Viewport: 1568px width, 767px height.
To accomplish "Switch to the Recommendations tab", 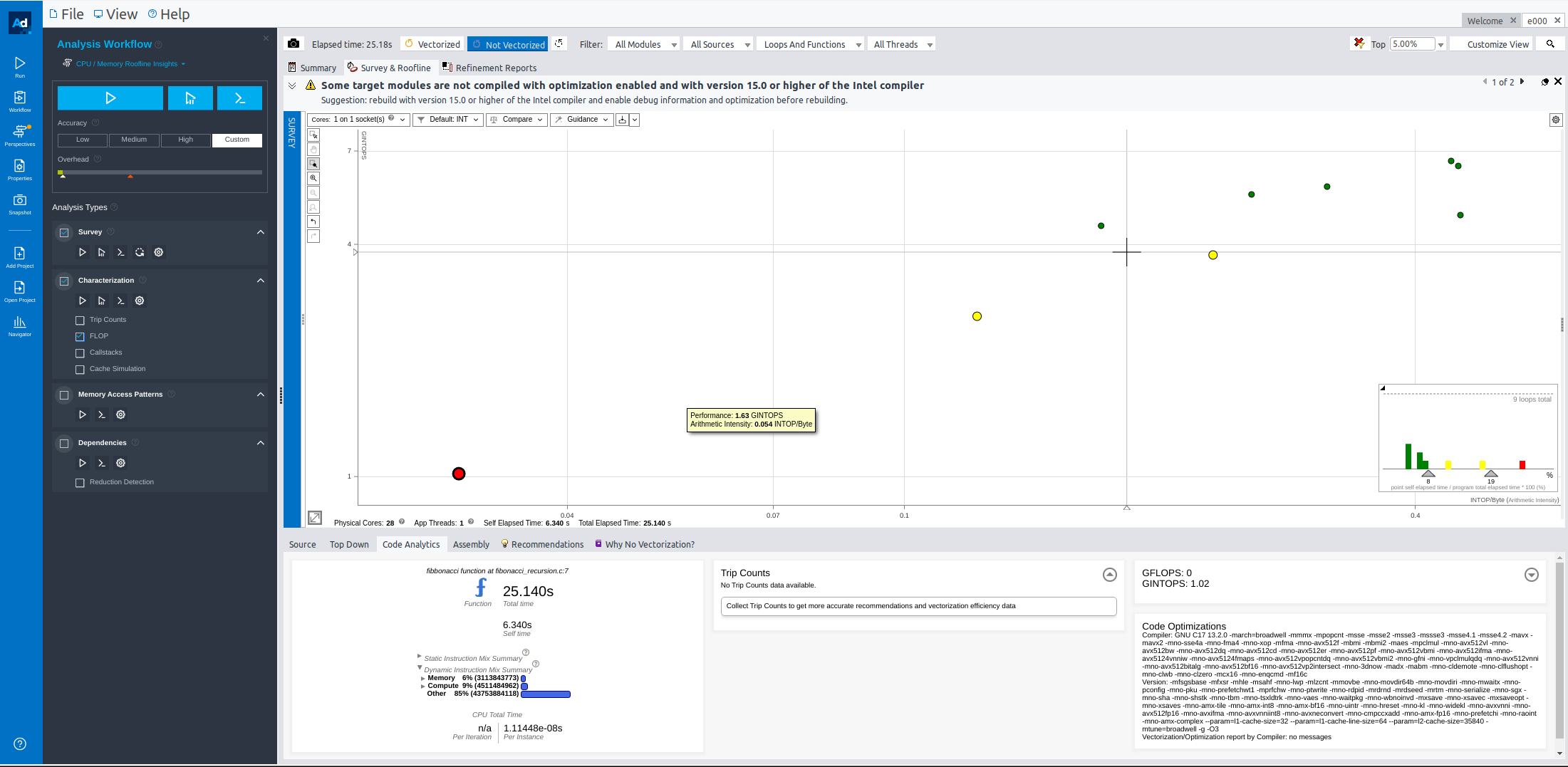I will coord(546,545).
